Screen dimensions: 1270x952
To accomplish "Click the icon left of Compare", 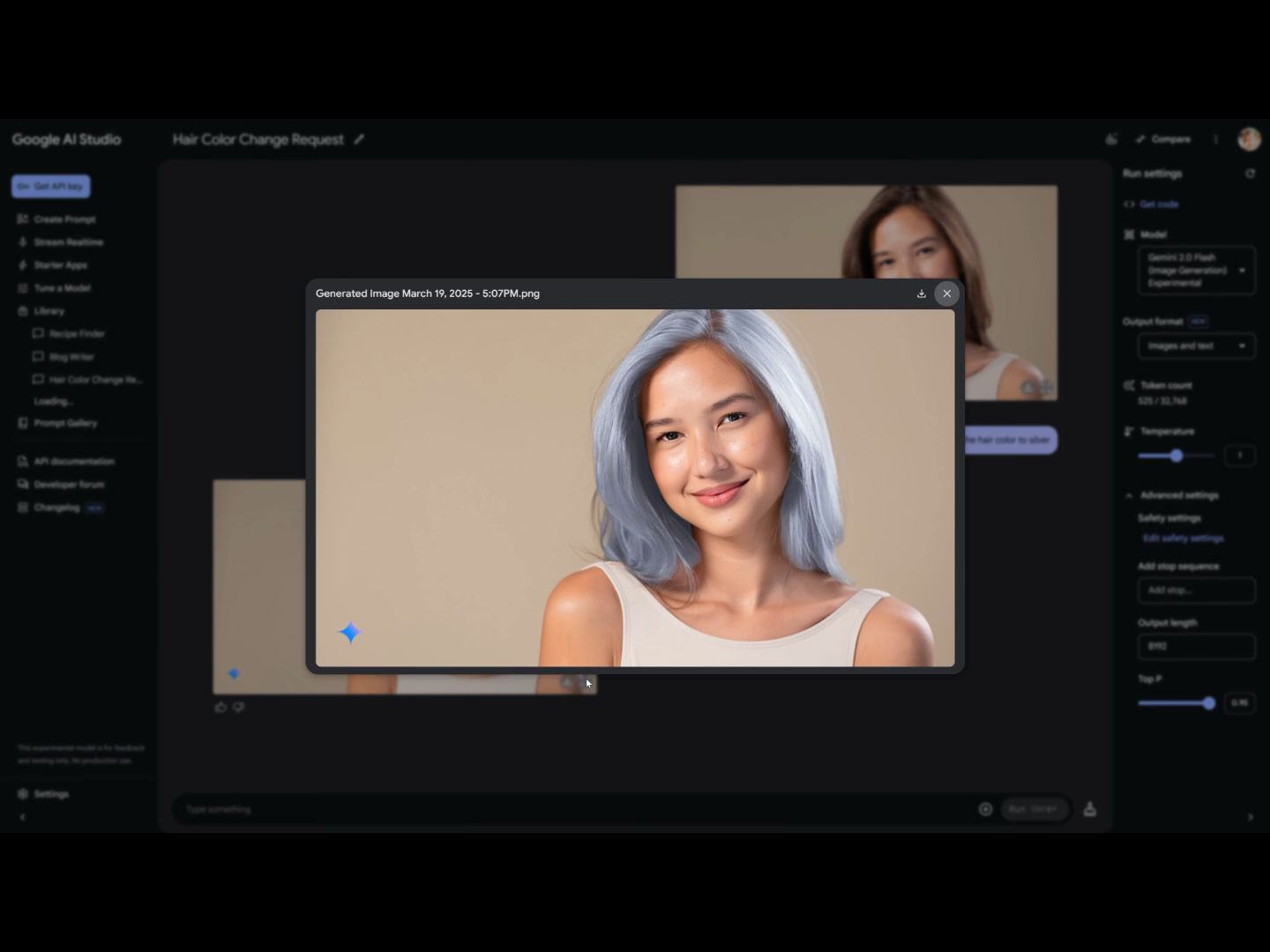I will click(x=1112, y=139).
